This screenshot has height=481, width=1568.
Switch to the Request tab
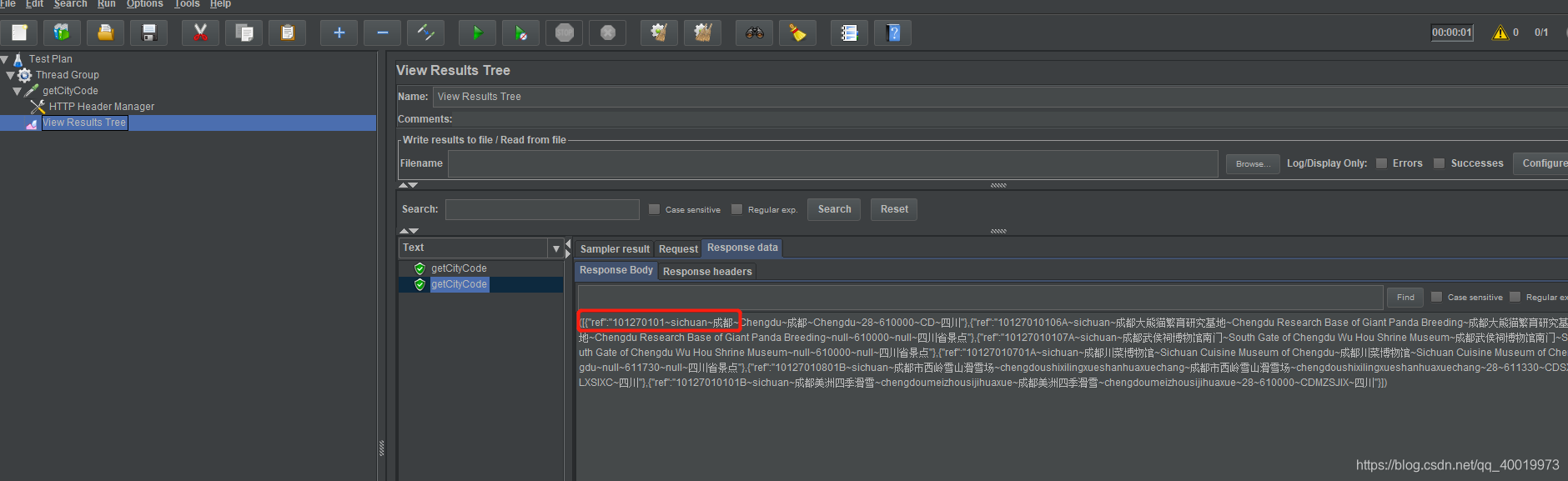(x=678, y=249)
